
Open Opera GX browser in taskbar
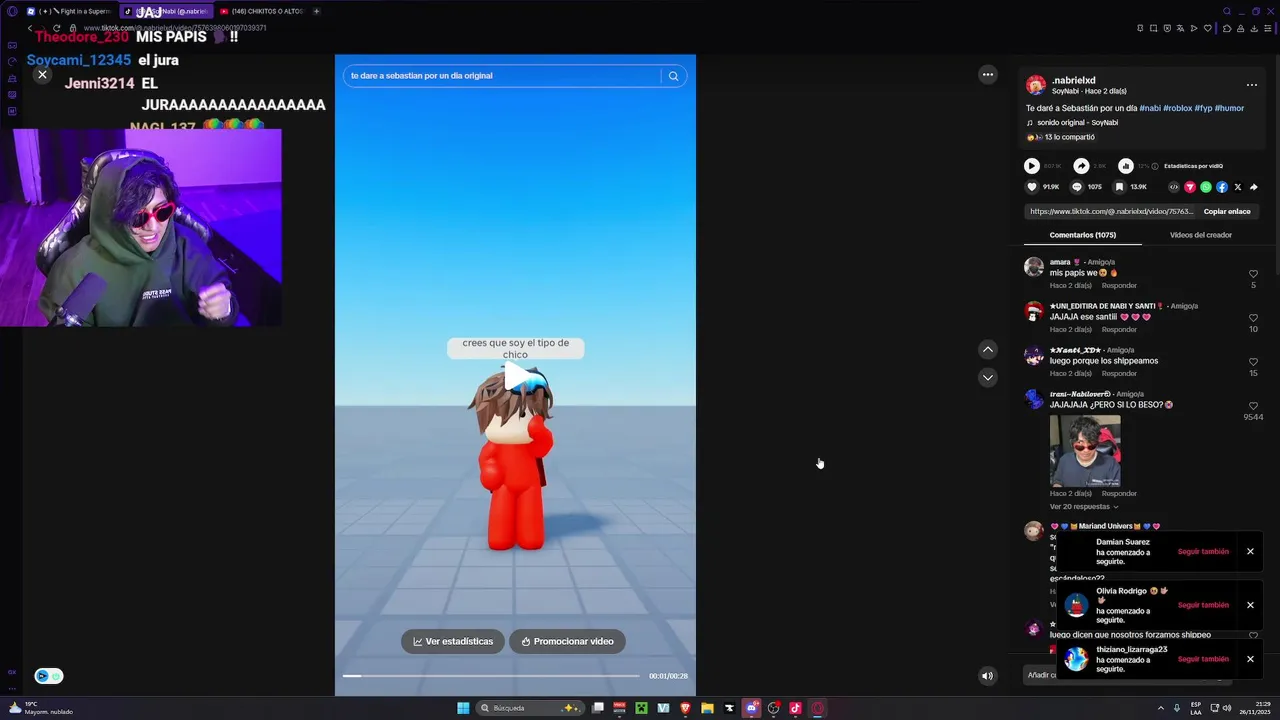pyautogui.click(x=817, y=708)
